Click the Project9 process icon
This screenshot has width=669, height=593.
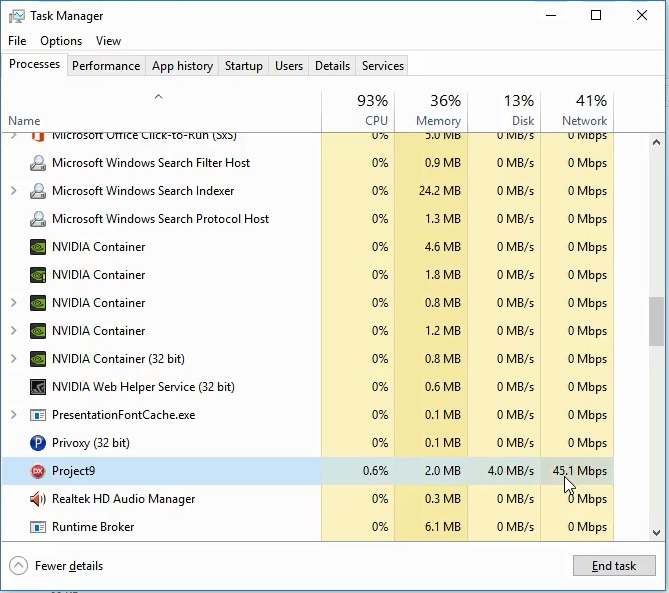pos(38,471)
